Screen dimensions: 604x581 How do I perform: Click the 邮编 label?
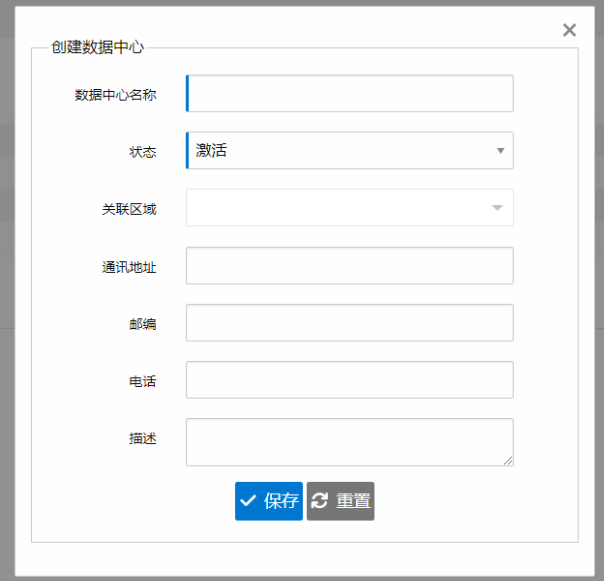[143, 324]
